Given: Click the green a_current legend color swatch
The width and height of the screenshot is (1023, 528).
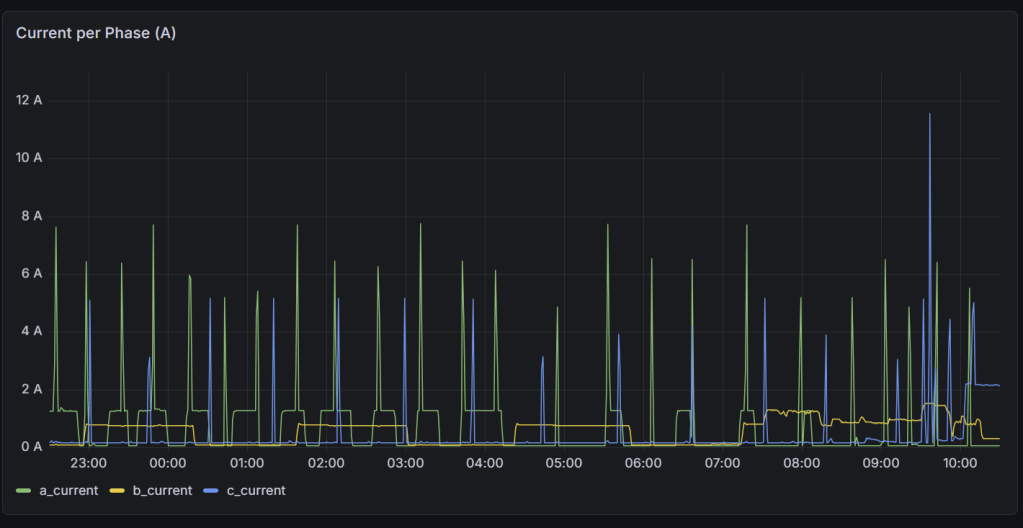Looking at the screenshot, I should [x=24, y=490].
